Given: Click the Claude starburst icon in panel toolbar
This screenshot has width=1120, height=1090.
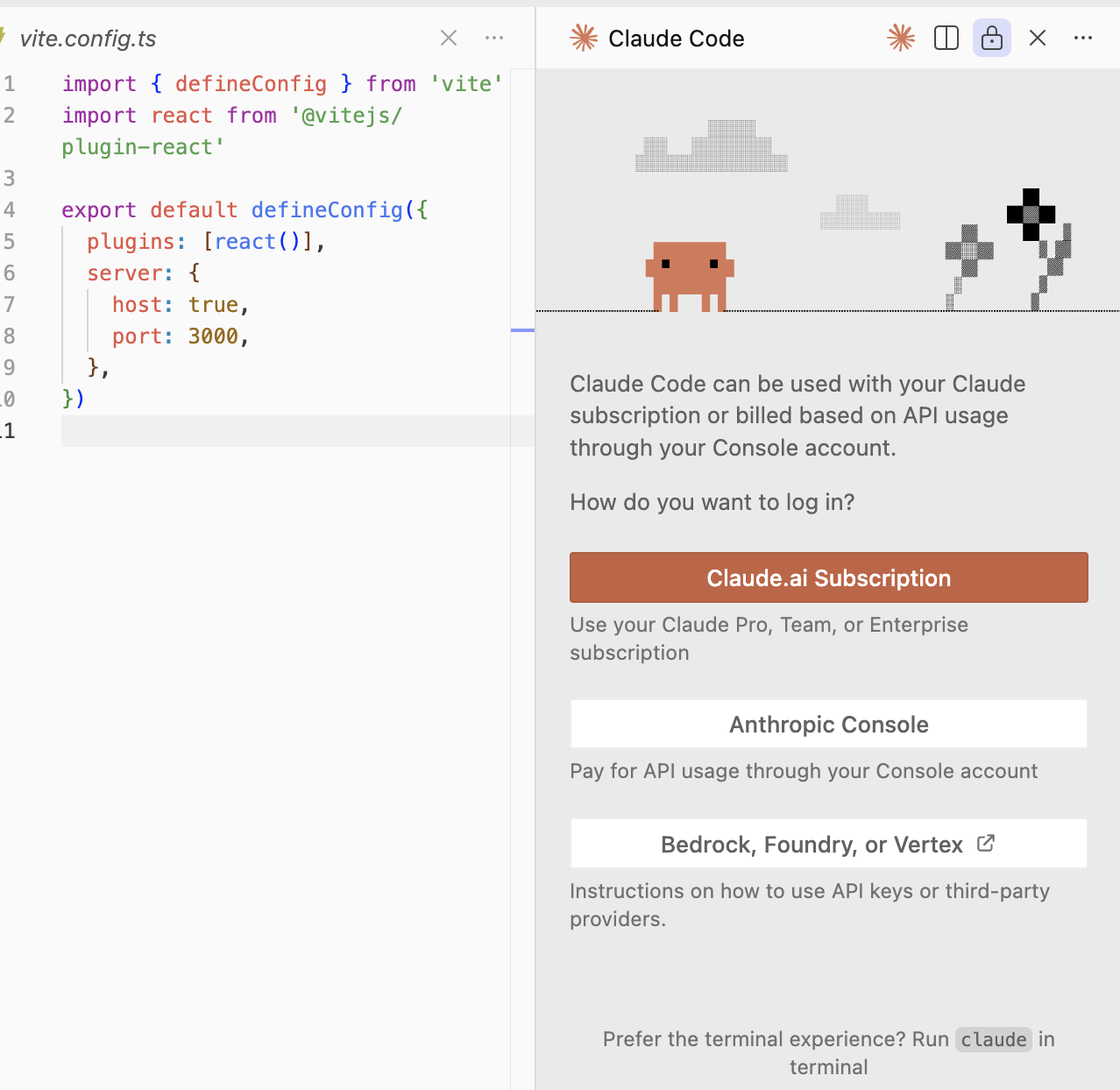Looking at the screenshot, I should point(901,38).
